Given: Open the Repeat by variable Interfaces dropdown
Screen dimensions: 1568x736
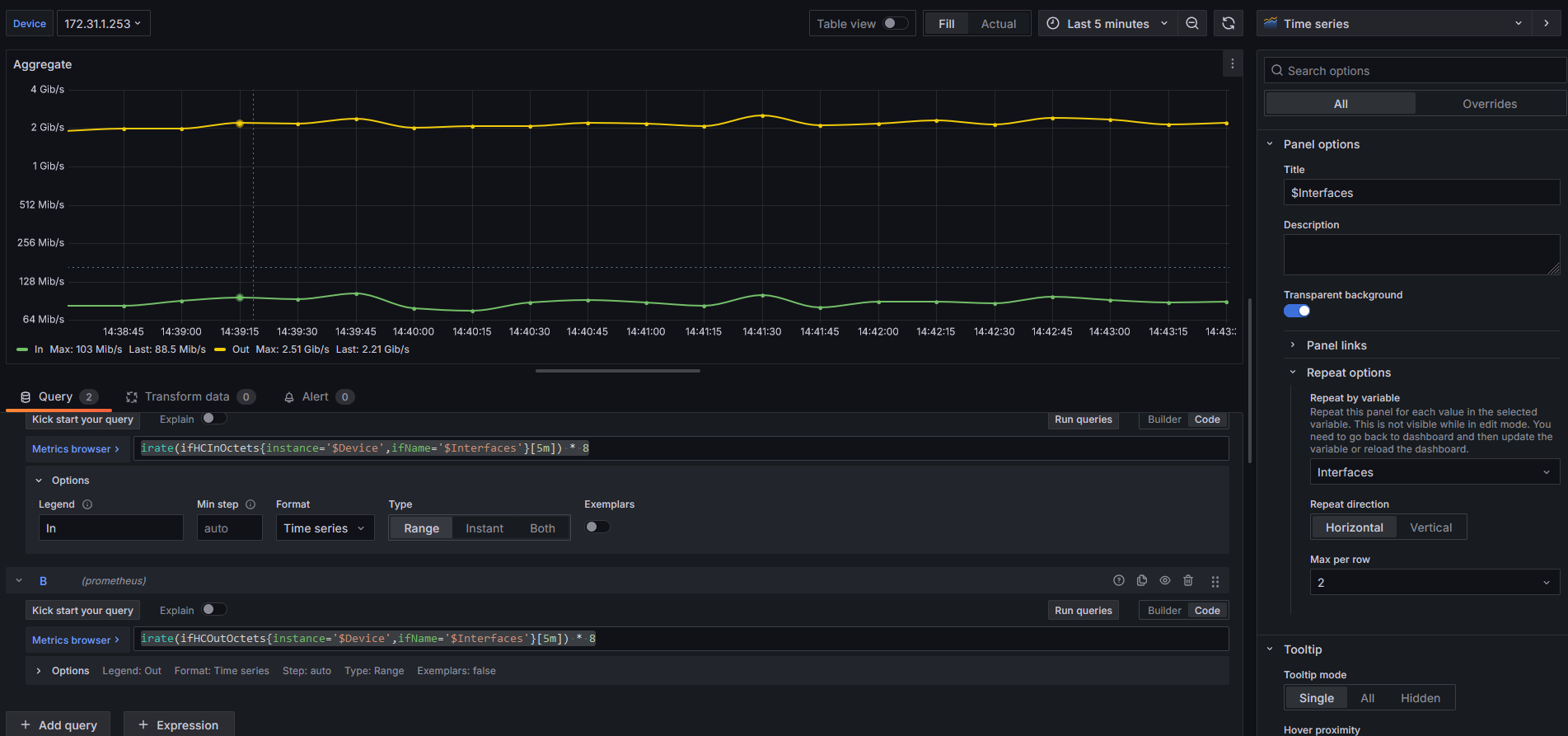Looking at the screenshot, I should 1435,472.
